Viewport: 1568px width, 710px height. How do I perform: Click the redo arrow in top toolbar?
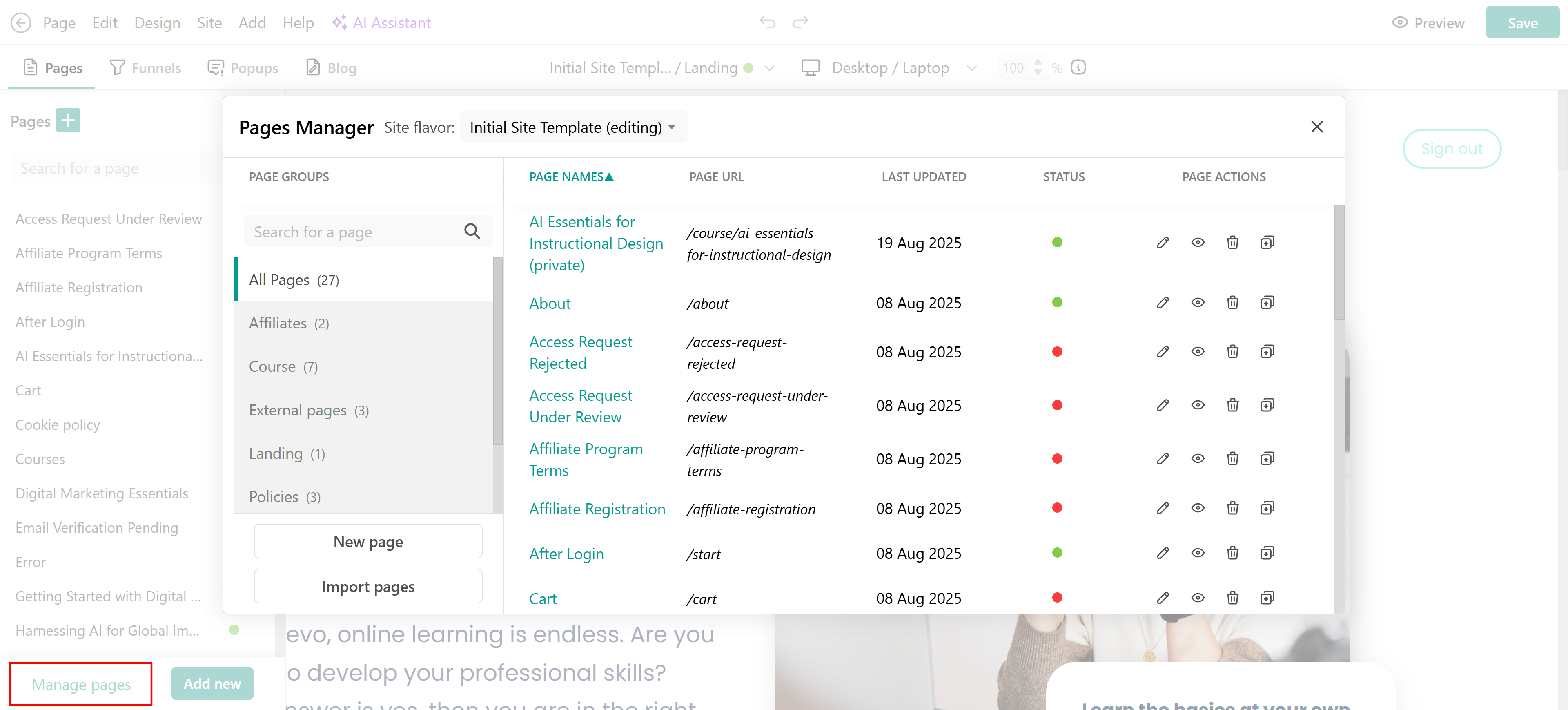800,22
